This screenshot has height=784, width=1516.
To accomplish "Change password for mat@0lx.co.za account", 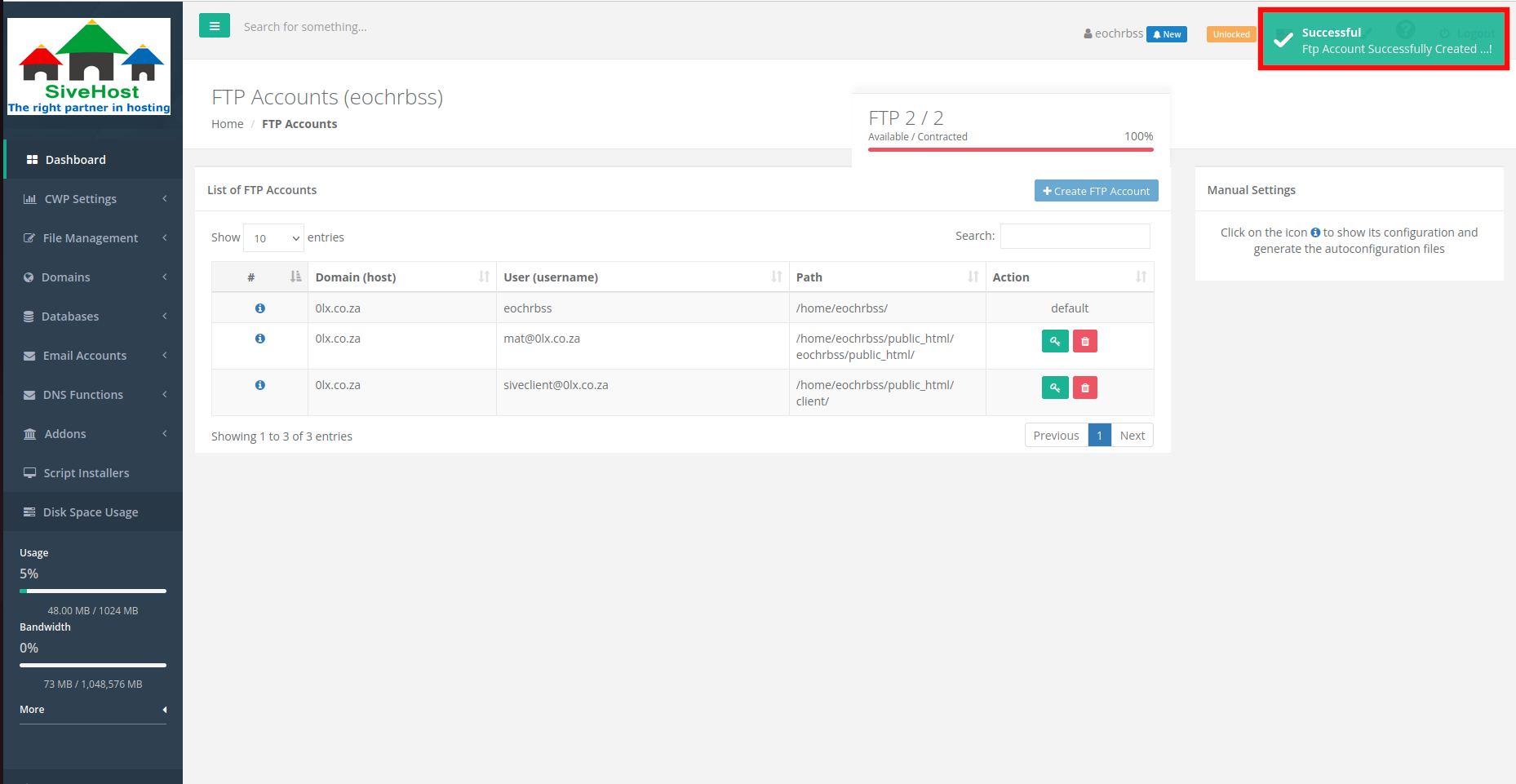I will [x=1055, y=341].
